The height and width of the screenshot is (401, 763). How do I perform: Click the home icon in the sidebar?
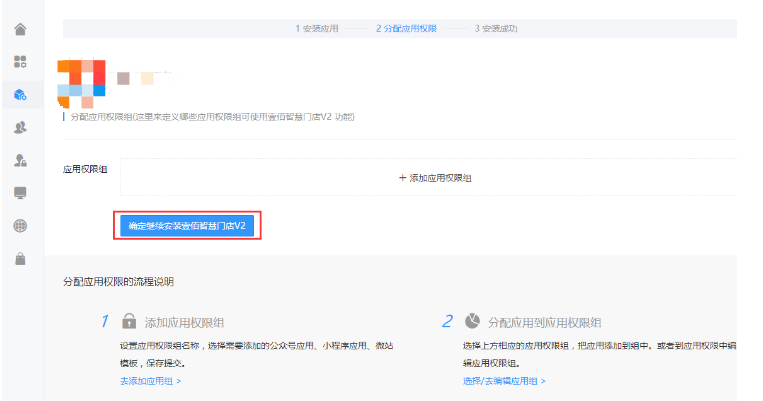[20, 28]
